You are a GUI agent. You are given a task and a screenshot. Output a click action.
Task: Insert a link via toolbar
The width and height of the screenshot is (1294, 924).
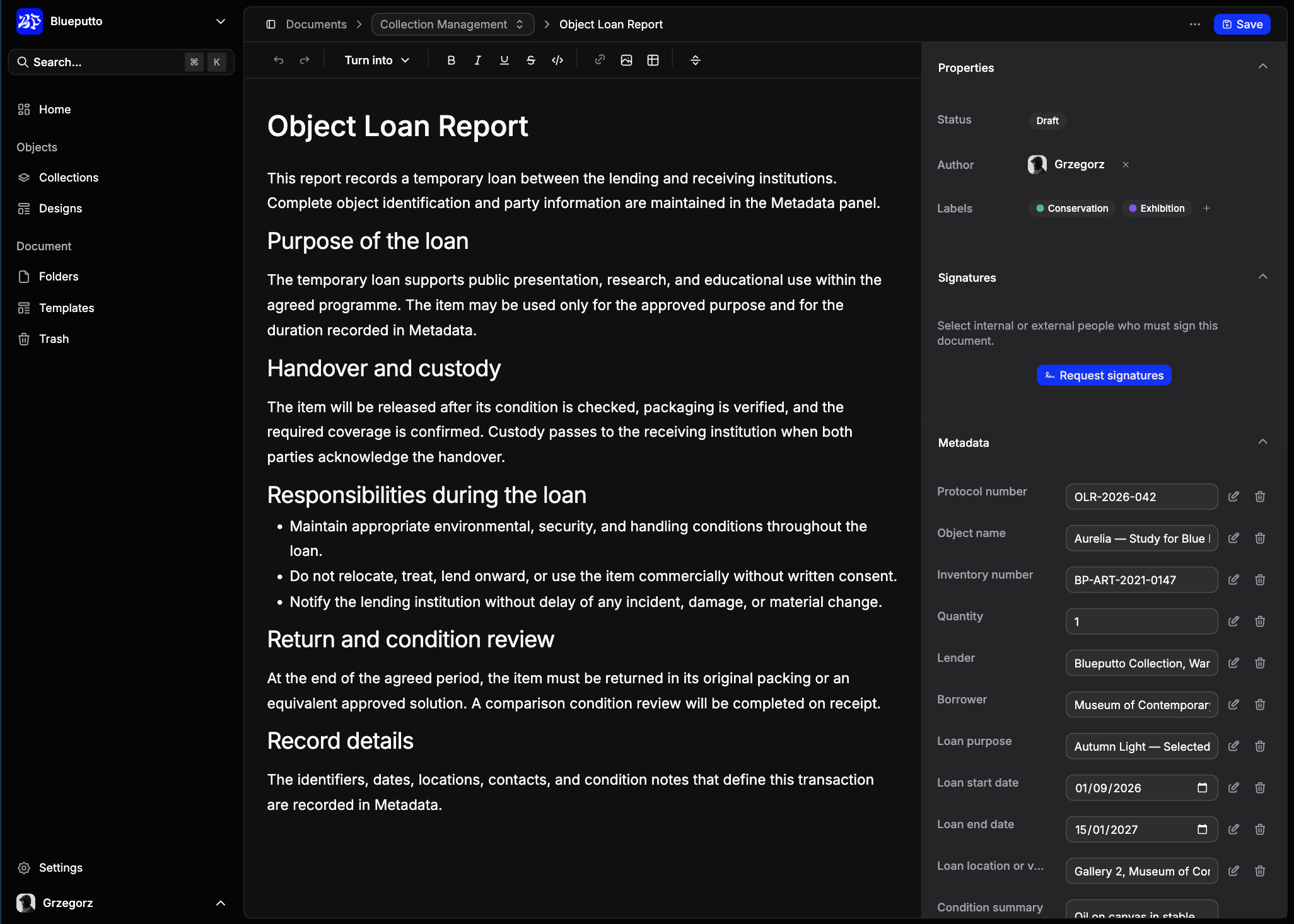pyautogui.click(x=600, y=61)
